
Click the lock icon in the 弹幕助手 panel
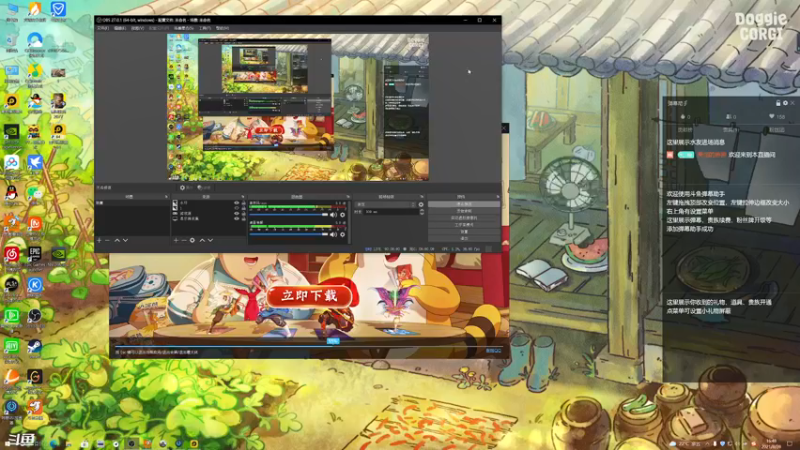[778, 103]
